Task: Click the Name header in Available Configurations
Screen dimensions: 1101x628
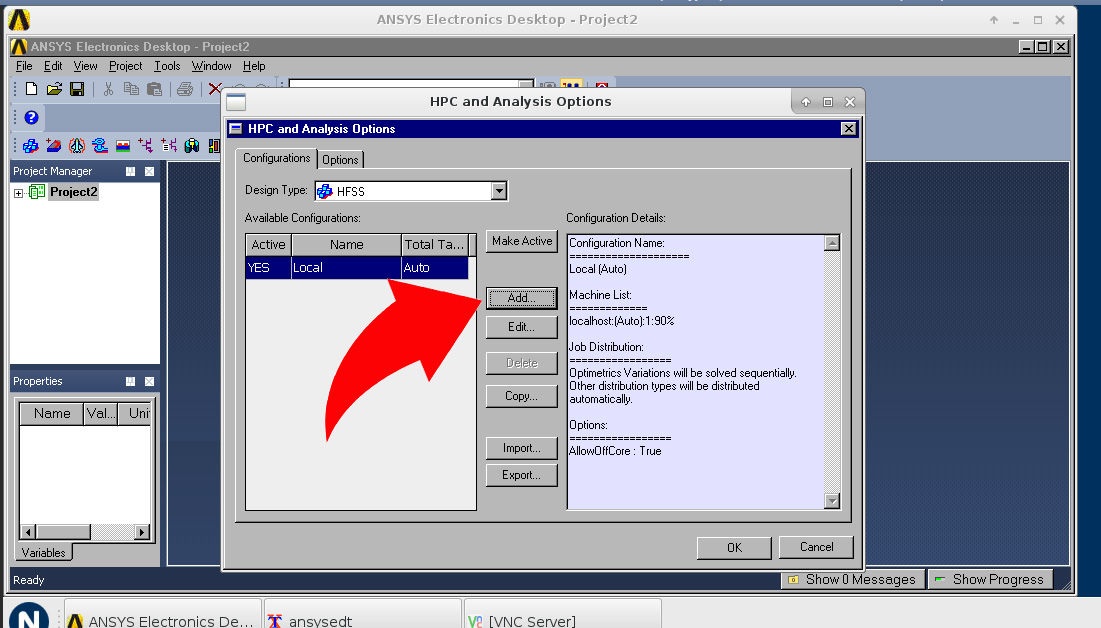Action: point(347,244)
